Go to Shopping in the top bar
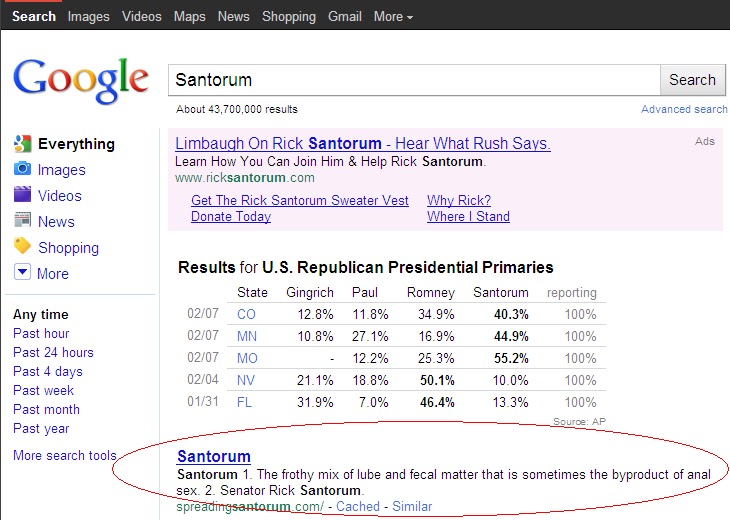730x520 pixels. point(289,16)
